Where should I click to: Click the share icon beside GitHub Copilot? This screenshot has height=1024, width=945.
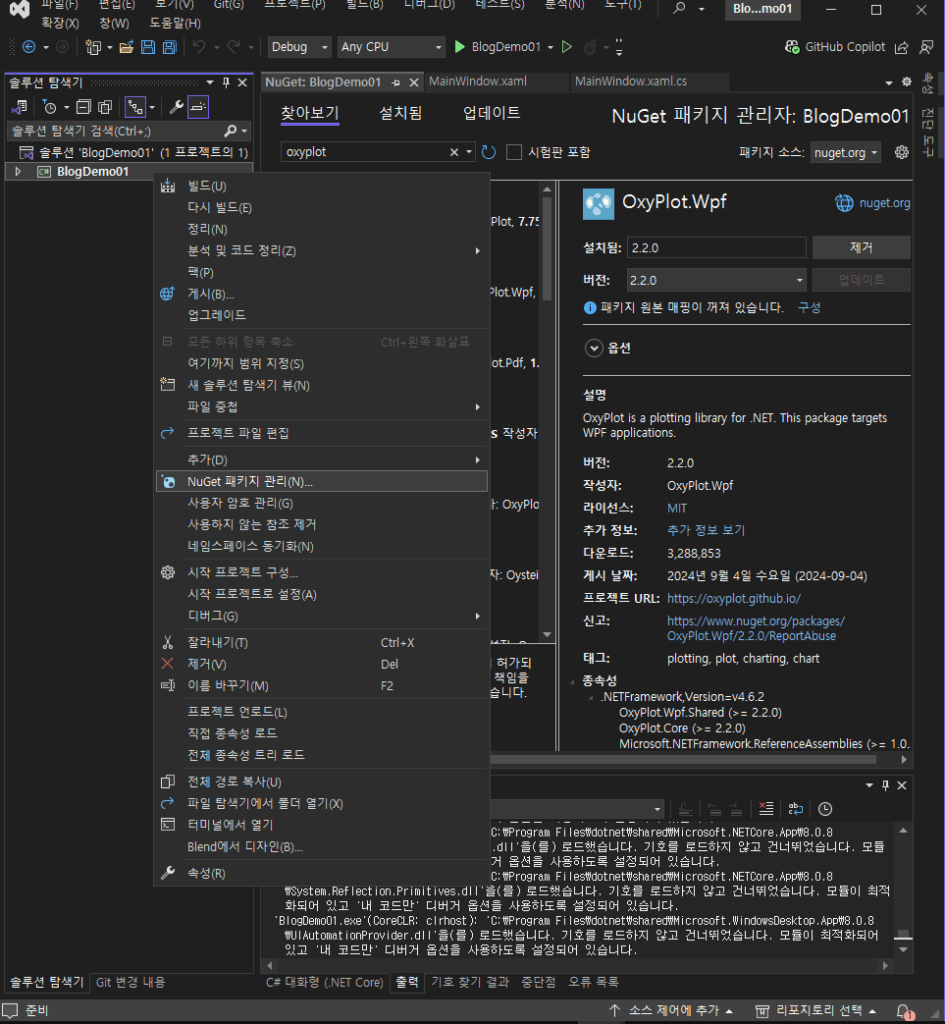coord(901,47)
